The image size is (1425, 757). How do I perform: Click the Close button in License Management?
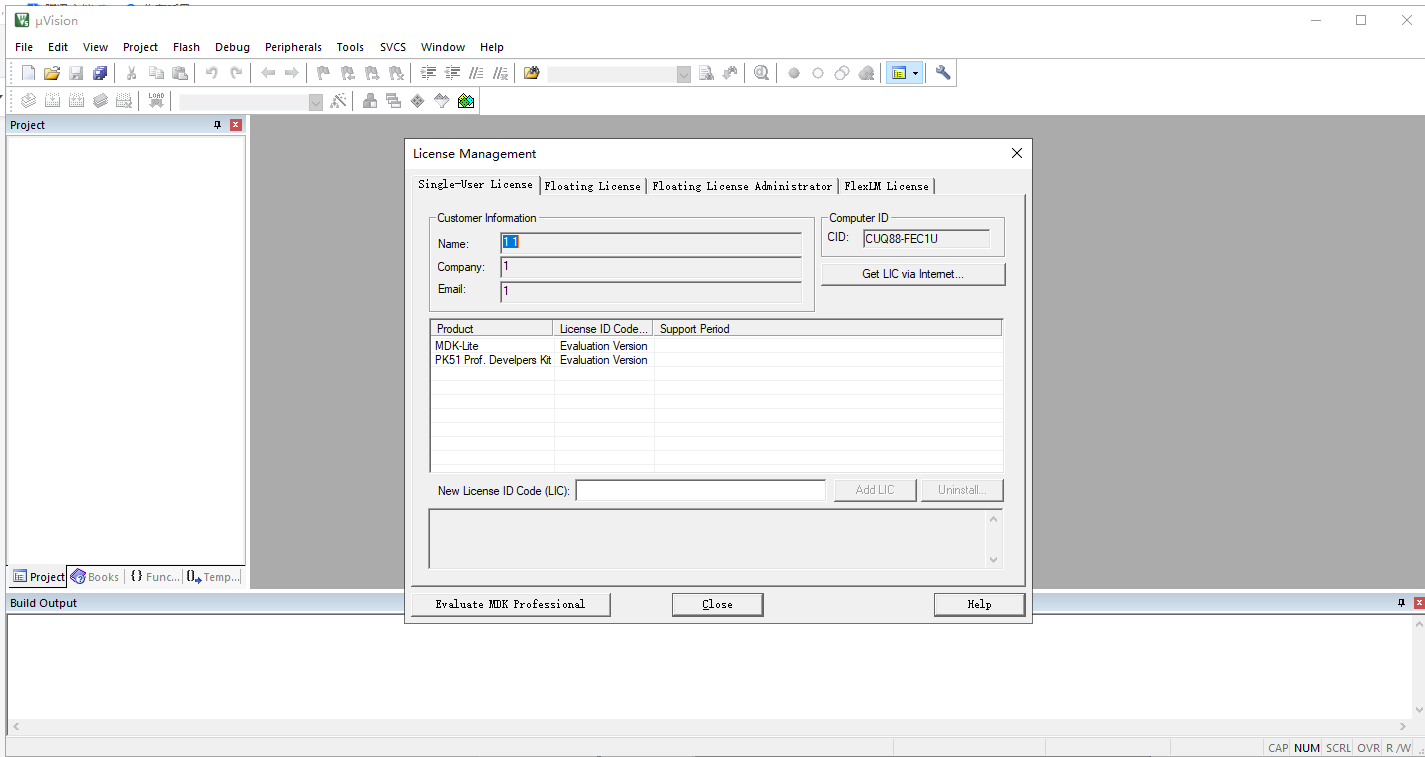tap(717, 604)
